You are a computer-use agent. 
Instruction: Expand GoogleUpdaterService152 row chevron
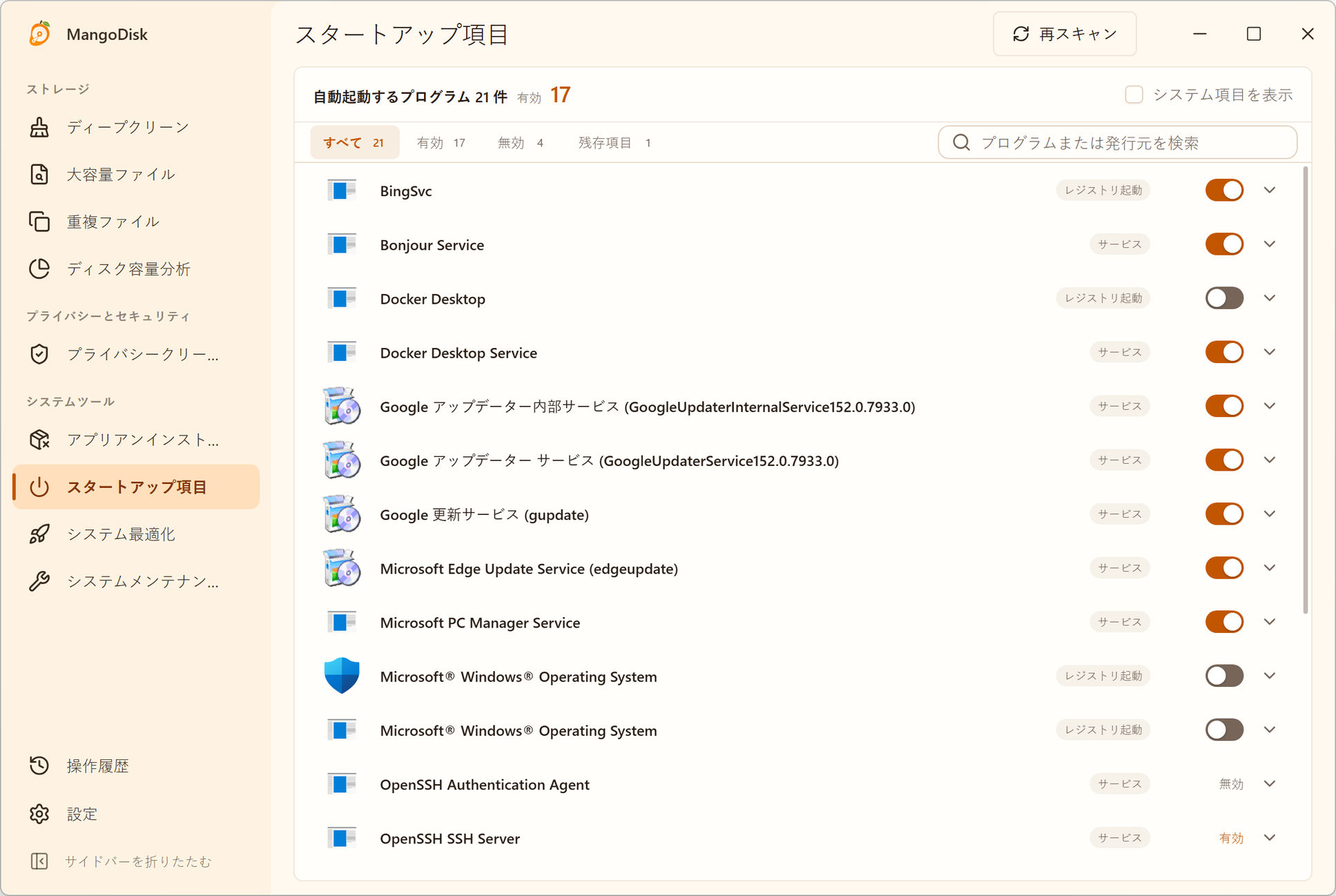(x=1270, y=460)
